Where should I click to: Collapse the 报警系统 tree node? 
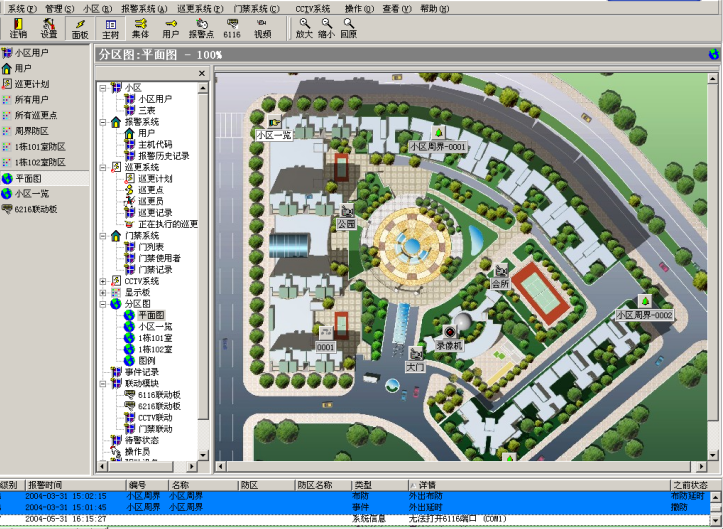[x=103, y=122]
